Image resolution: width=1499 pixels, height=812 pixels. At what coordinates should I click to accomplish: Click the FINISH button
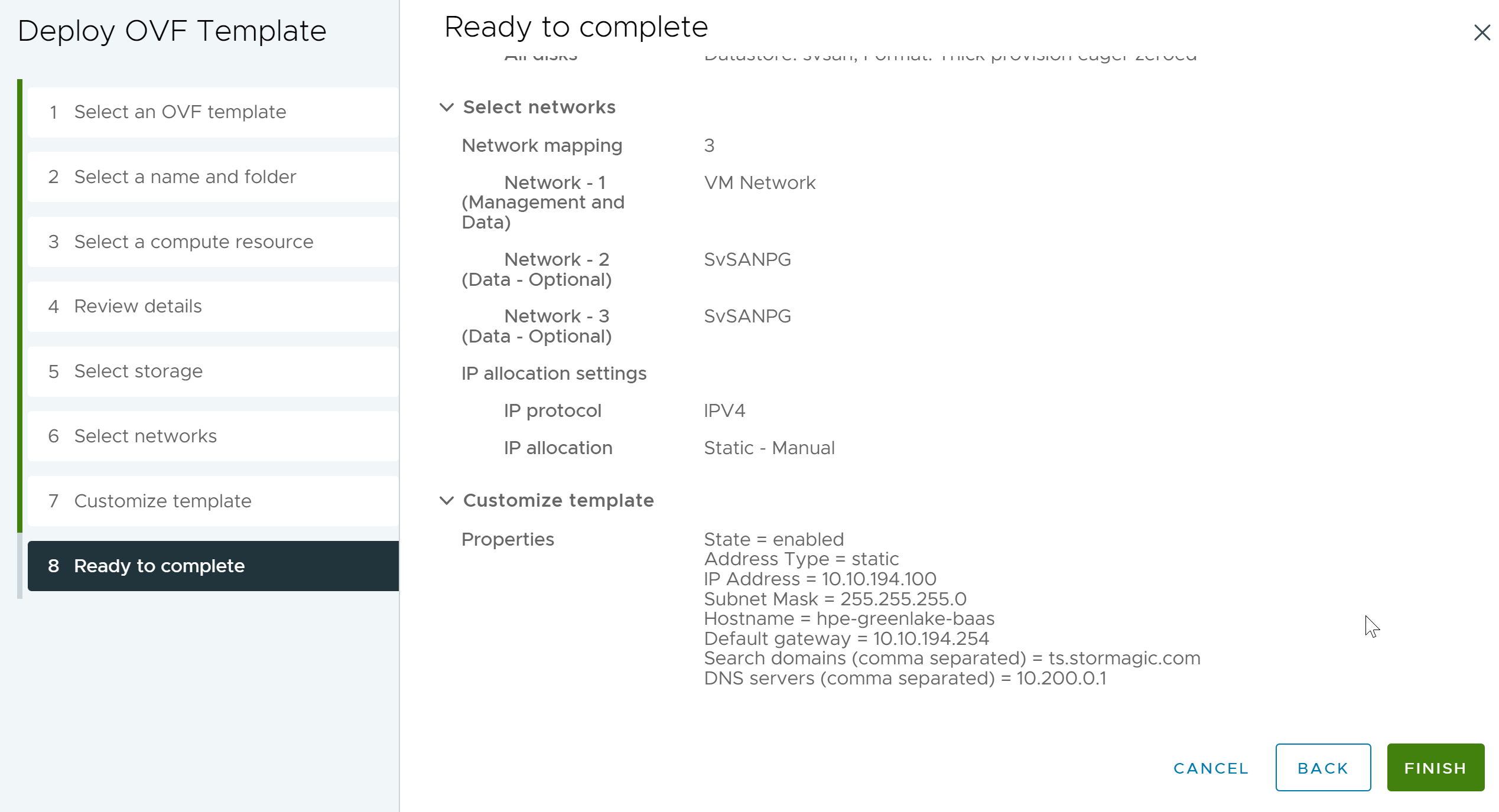click(x=1435, y=768)
